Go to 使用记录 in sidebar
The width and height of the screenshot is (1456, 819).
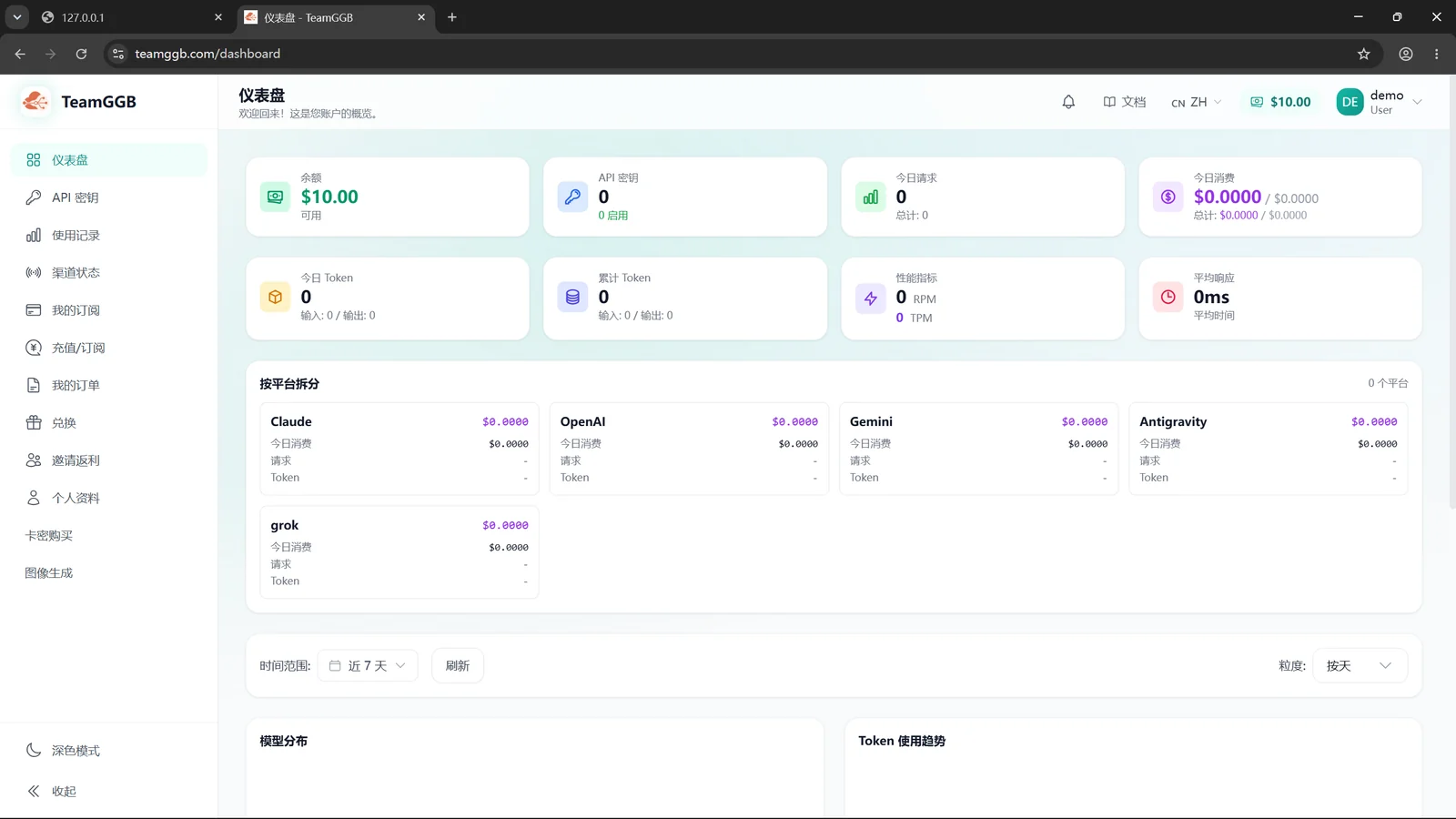tap(109, 235)
